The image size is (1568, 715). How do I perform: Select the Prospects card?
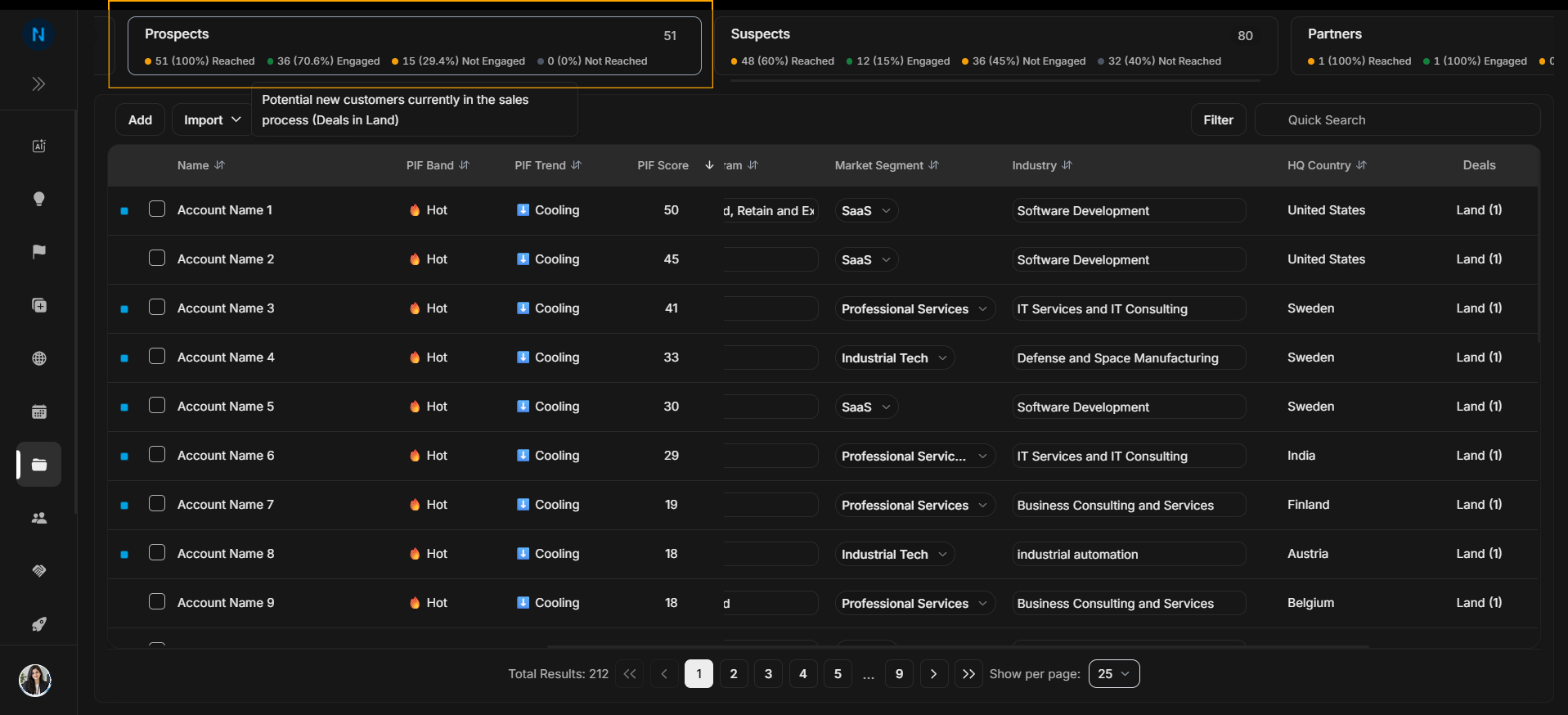pos(415,46)
